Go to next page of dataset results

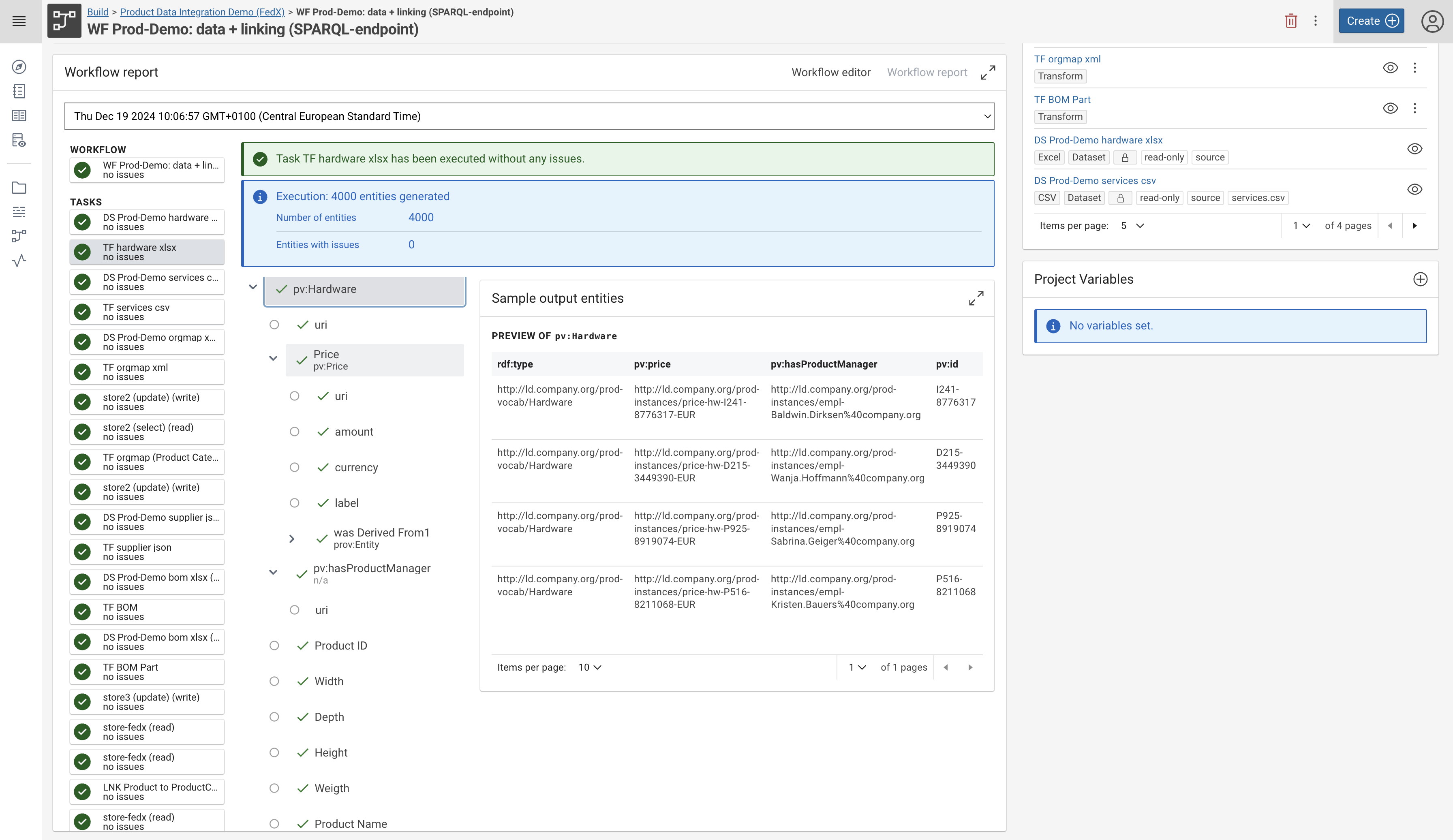point(1416,225)
